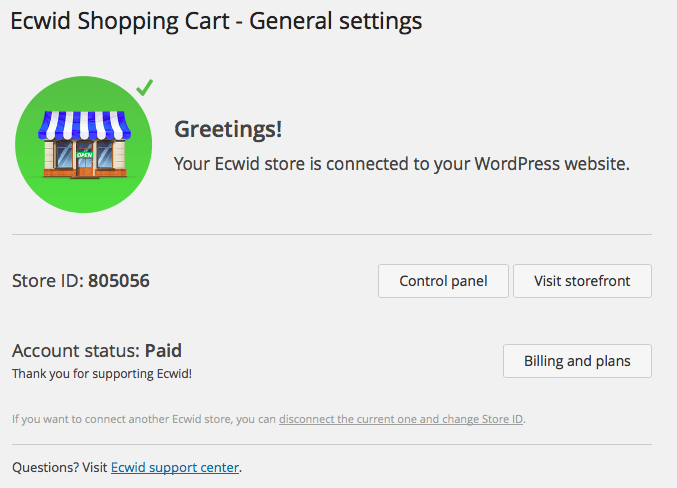Screen dimensions: 677x488
Task: Click the green checkmark connected indicator
Action: [x=145, y=88]
